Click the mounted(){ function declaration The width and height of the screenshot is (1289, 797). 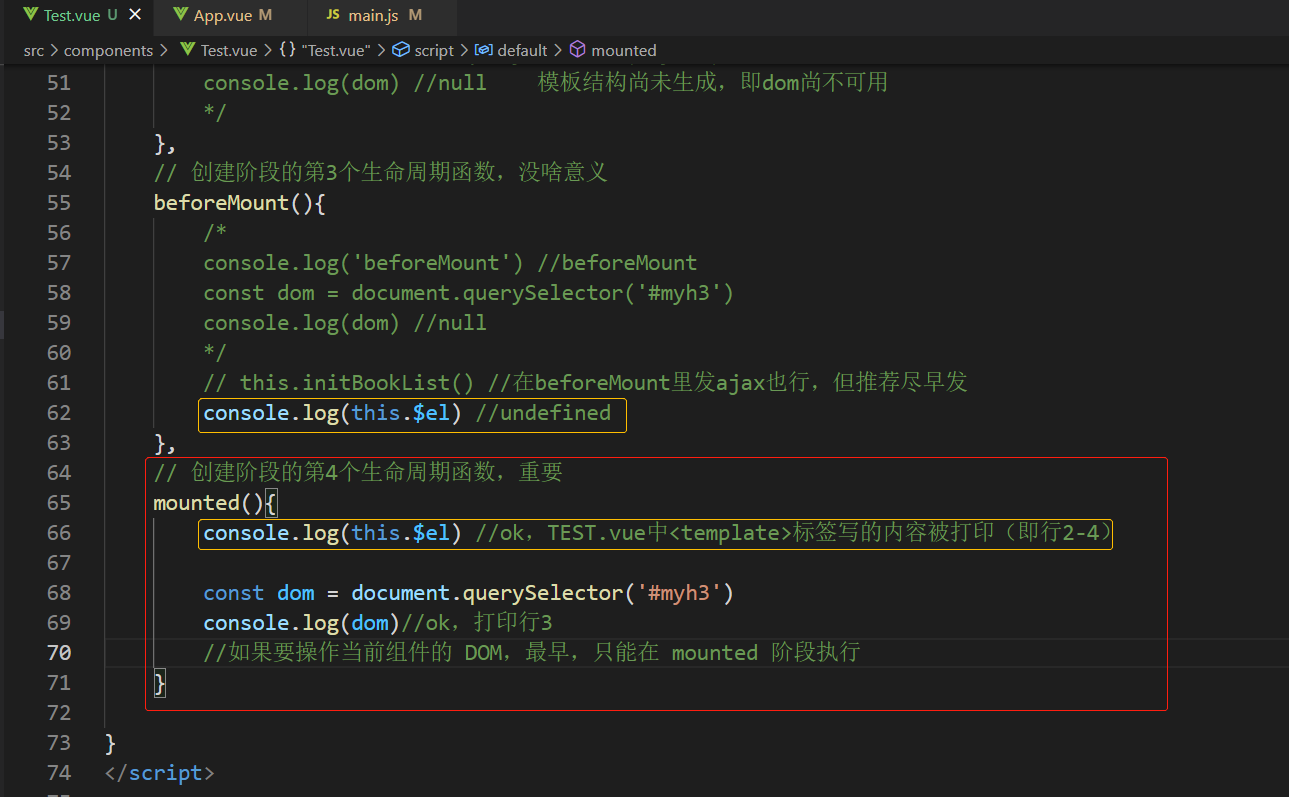tap(215, 502)
